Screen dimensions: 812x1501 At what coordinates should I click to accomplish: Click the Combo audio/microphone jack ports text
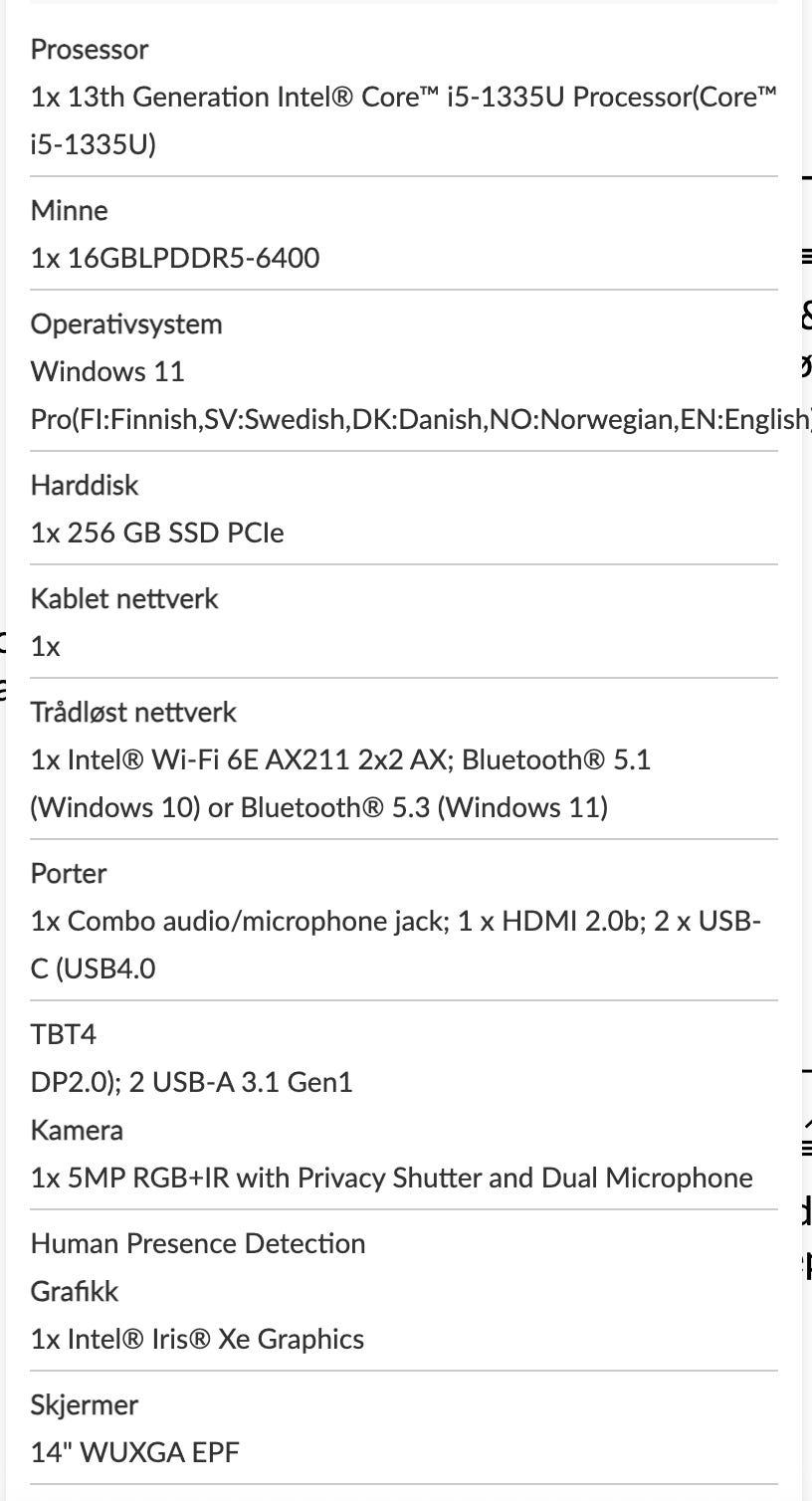396,946
